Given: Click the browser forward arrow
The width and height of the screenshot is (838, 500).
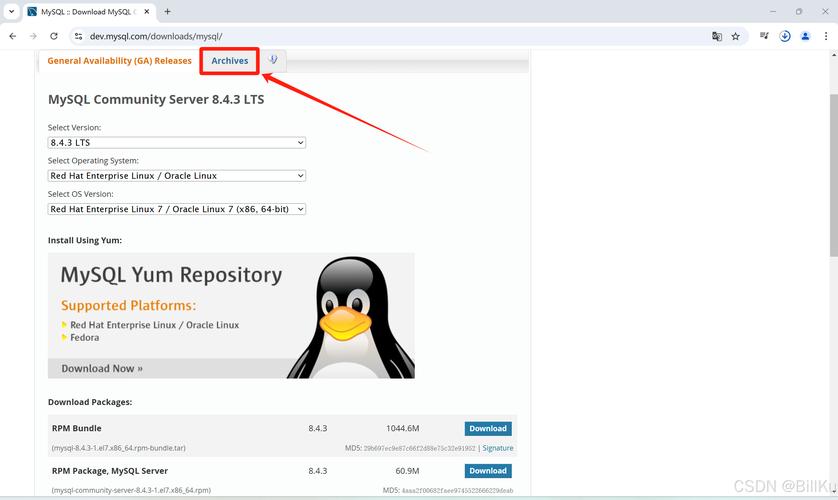Looking at the screenshot, I should 33,36.
